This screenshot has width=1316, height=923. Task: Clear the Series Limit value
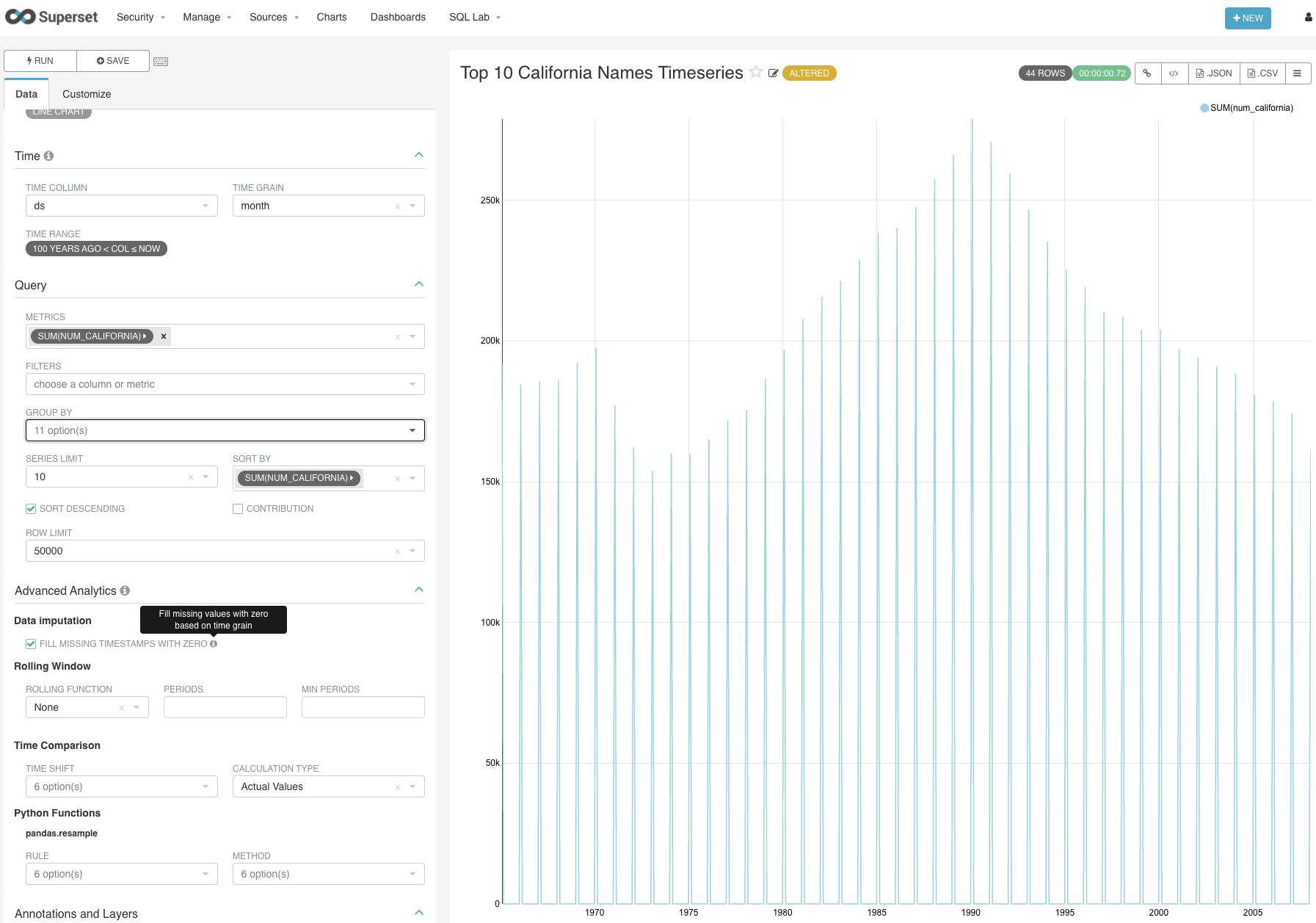coord(191,477)
